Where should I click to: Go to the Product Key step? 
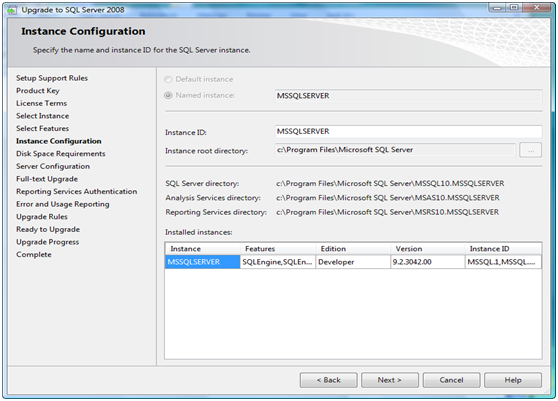coord(38,91)
